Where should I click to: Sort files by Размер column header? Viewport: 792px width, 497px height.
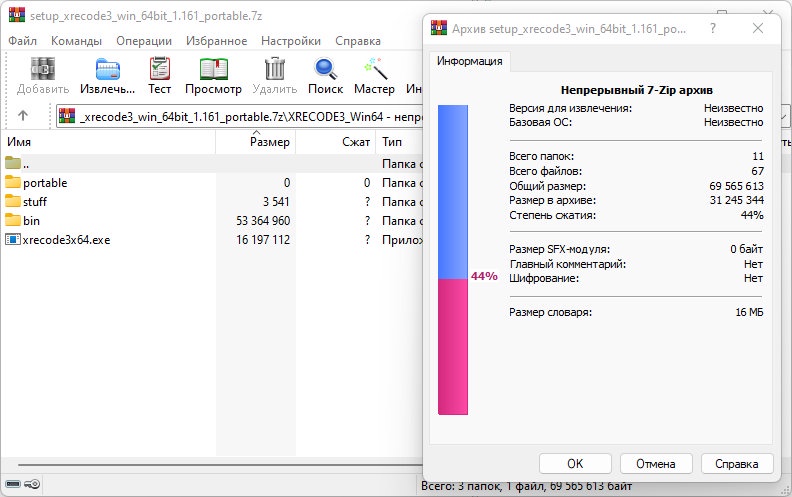tap(256, 143)
